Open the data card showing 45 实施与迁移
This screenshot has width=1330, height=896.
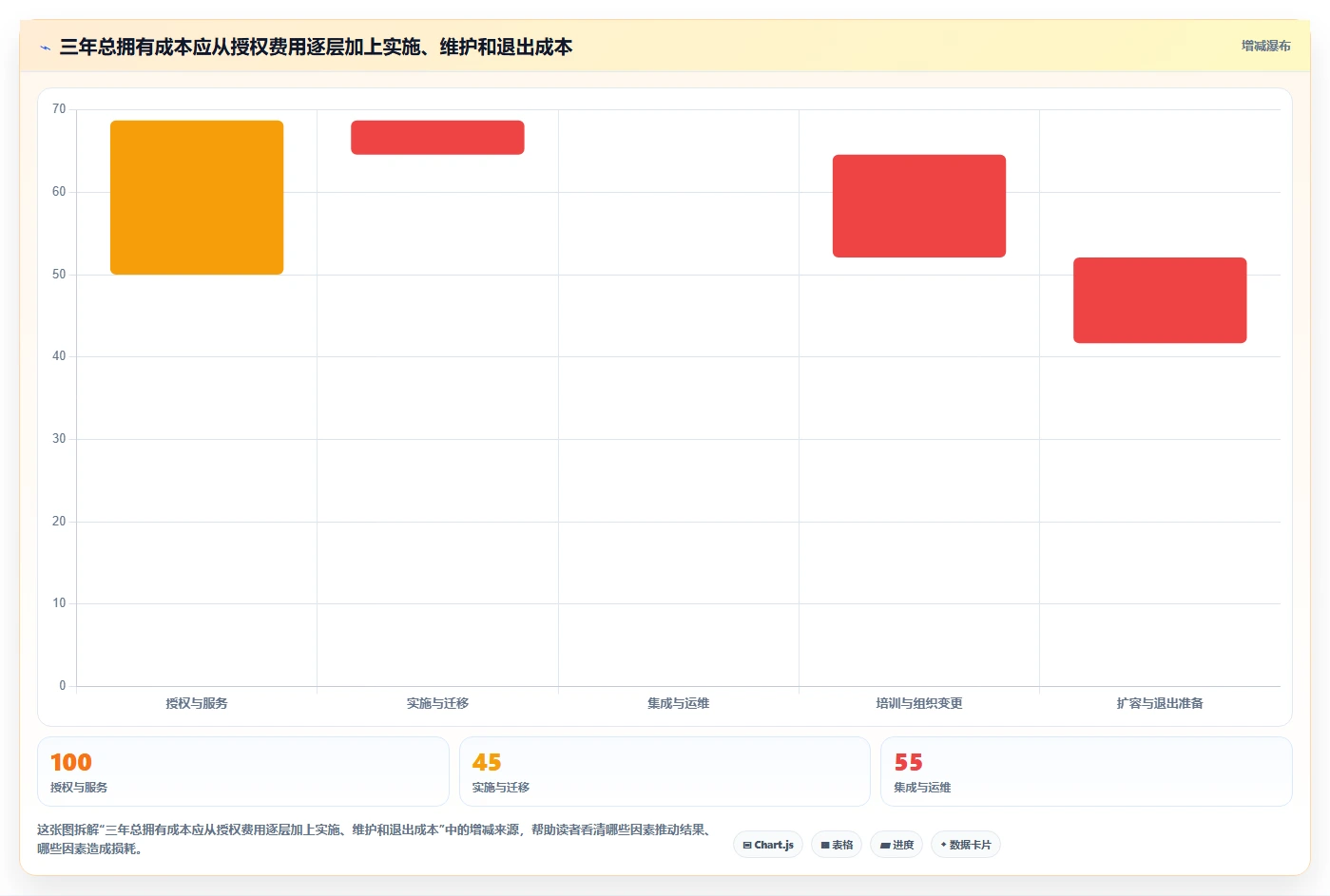[665, 772]
